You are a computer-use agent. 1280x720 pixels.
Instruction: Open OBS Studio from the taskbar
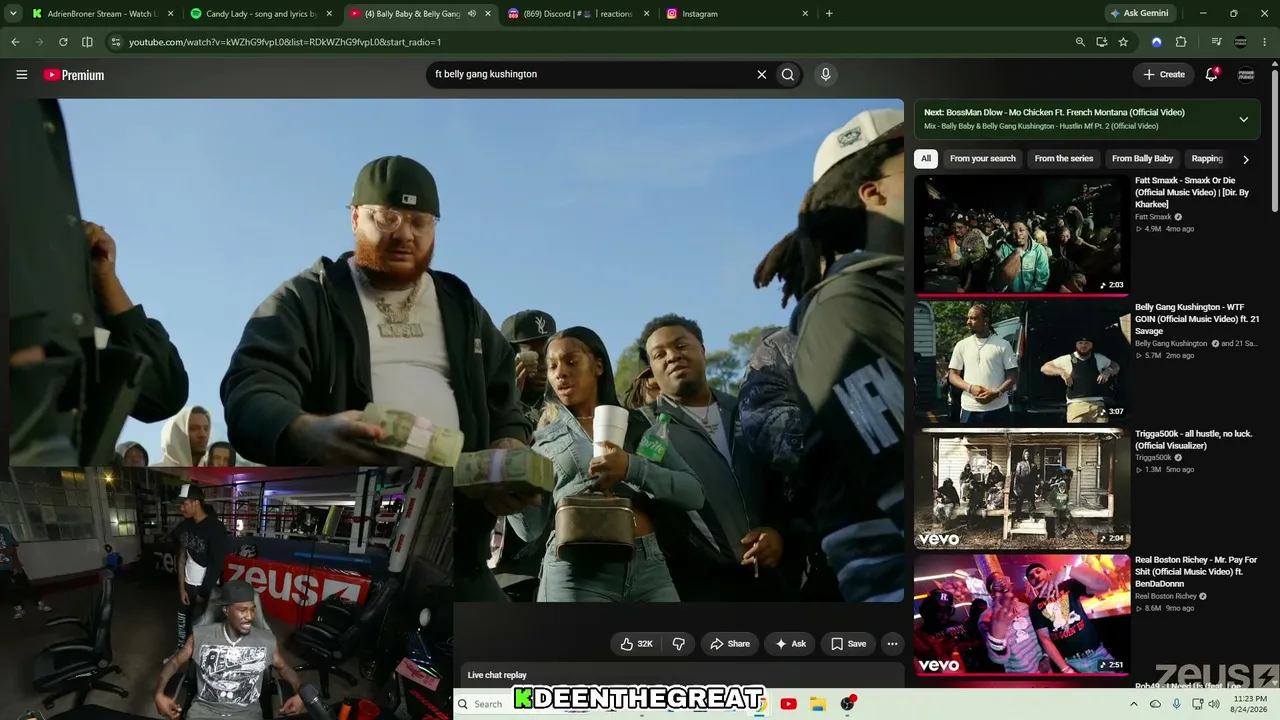tap(848, 704)
